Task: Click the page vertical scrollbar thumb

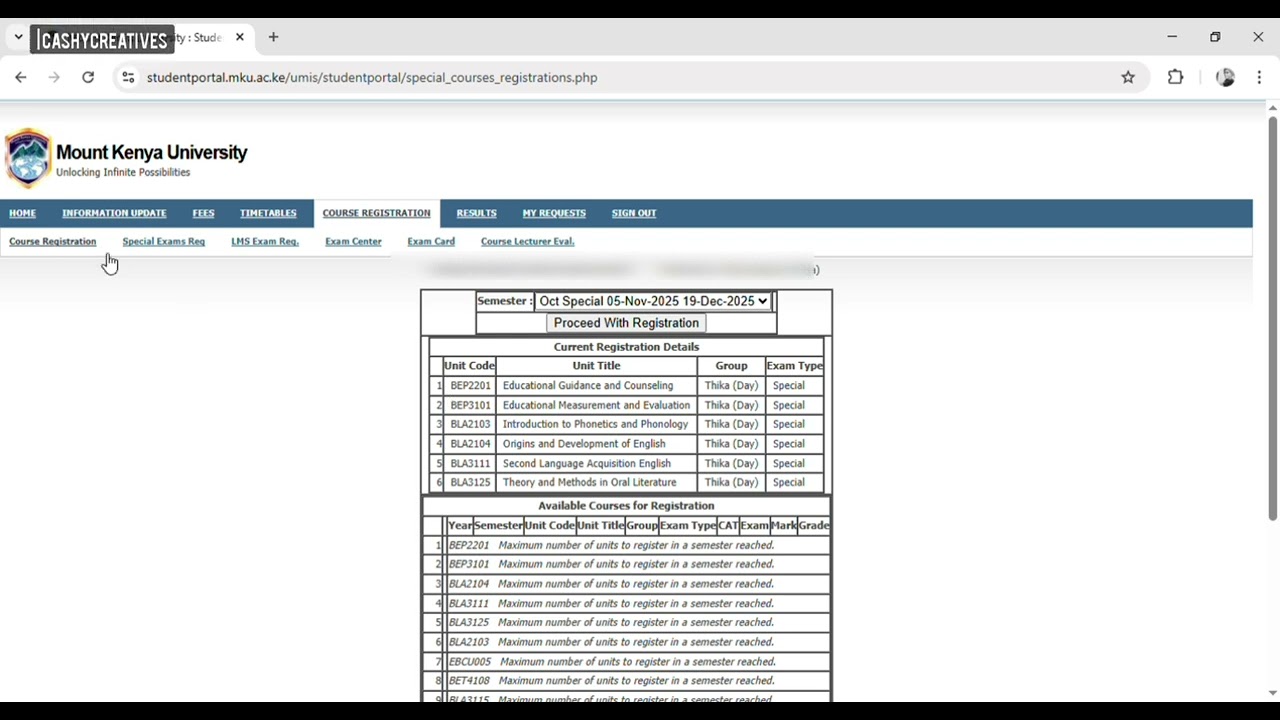Action: tap(1273, 318)
